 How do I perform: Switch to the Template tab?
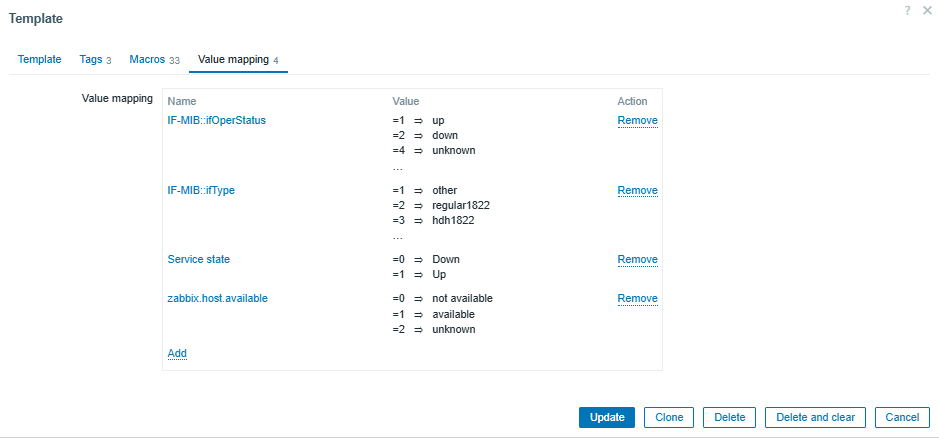click(x=40, y=59)
